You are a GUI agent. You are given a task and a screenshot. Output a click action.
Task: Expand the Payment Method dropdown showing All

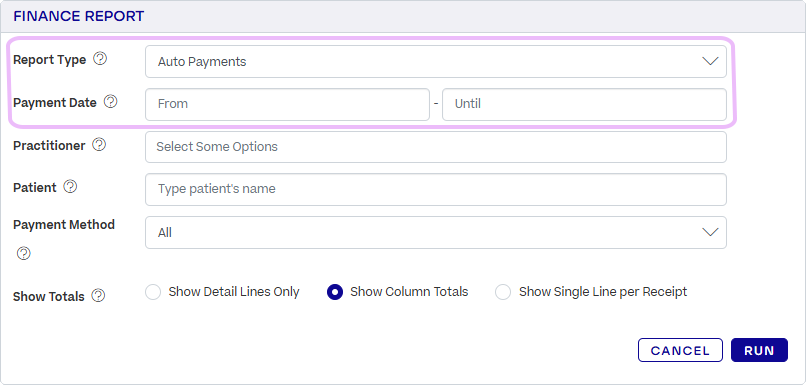tap(436, 232)
